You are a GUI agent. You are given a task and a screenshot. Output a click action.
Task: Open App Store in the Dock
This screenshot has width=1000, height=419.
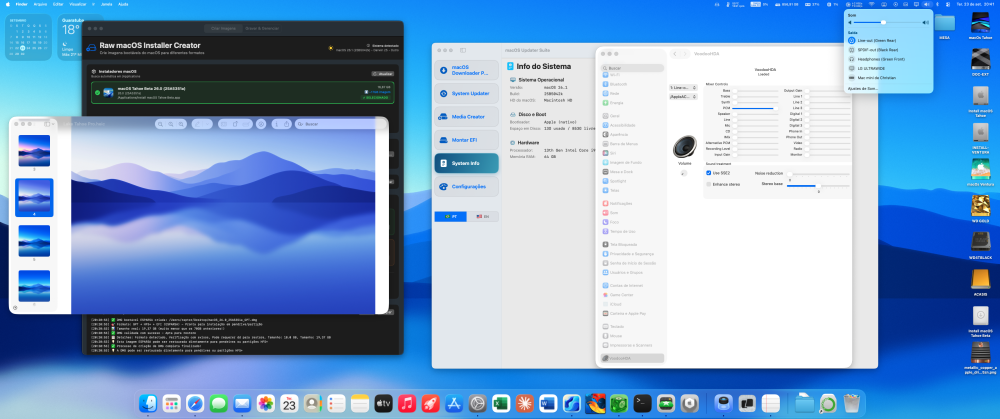tap(454, 403)
